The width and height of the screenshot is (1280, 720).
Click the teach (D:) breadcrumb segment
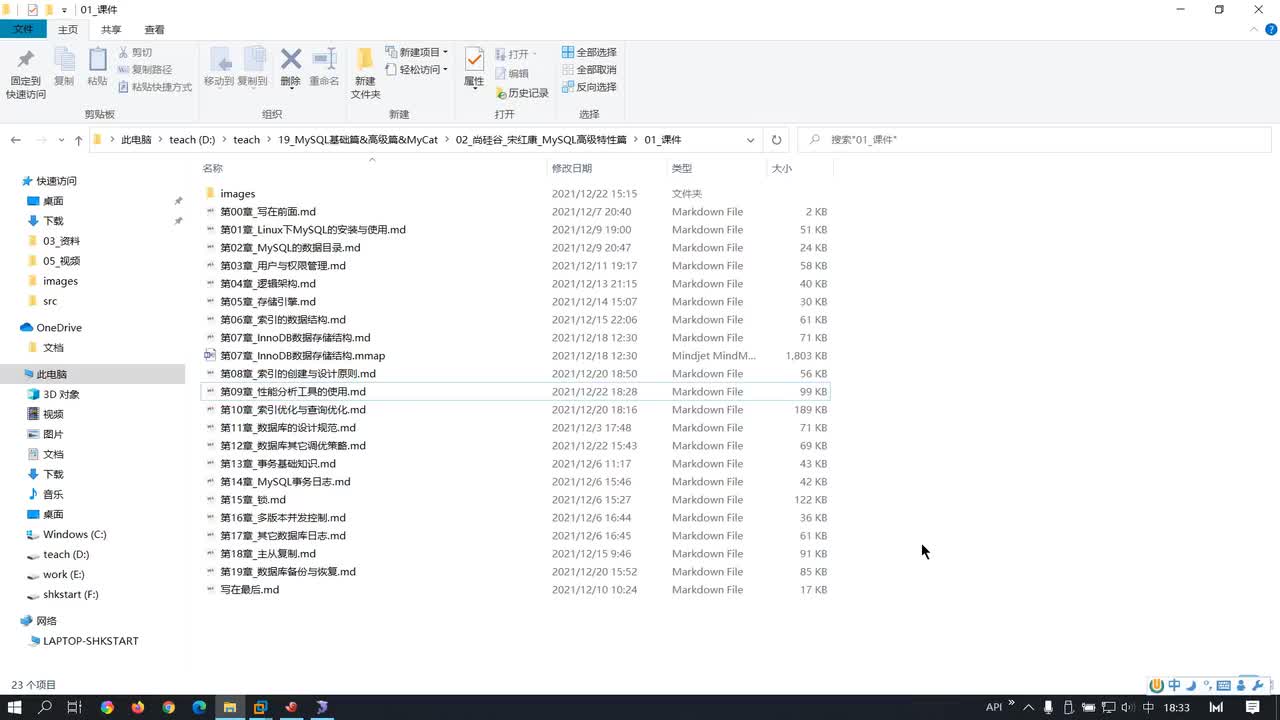tap(192, 140)
